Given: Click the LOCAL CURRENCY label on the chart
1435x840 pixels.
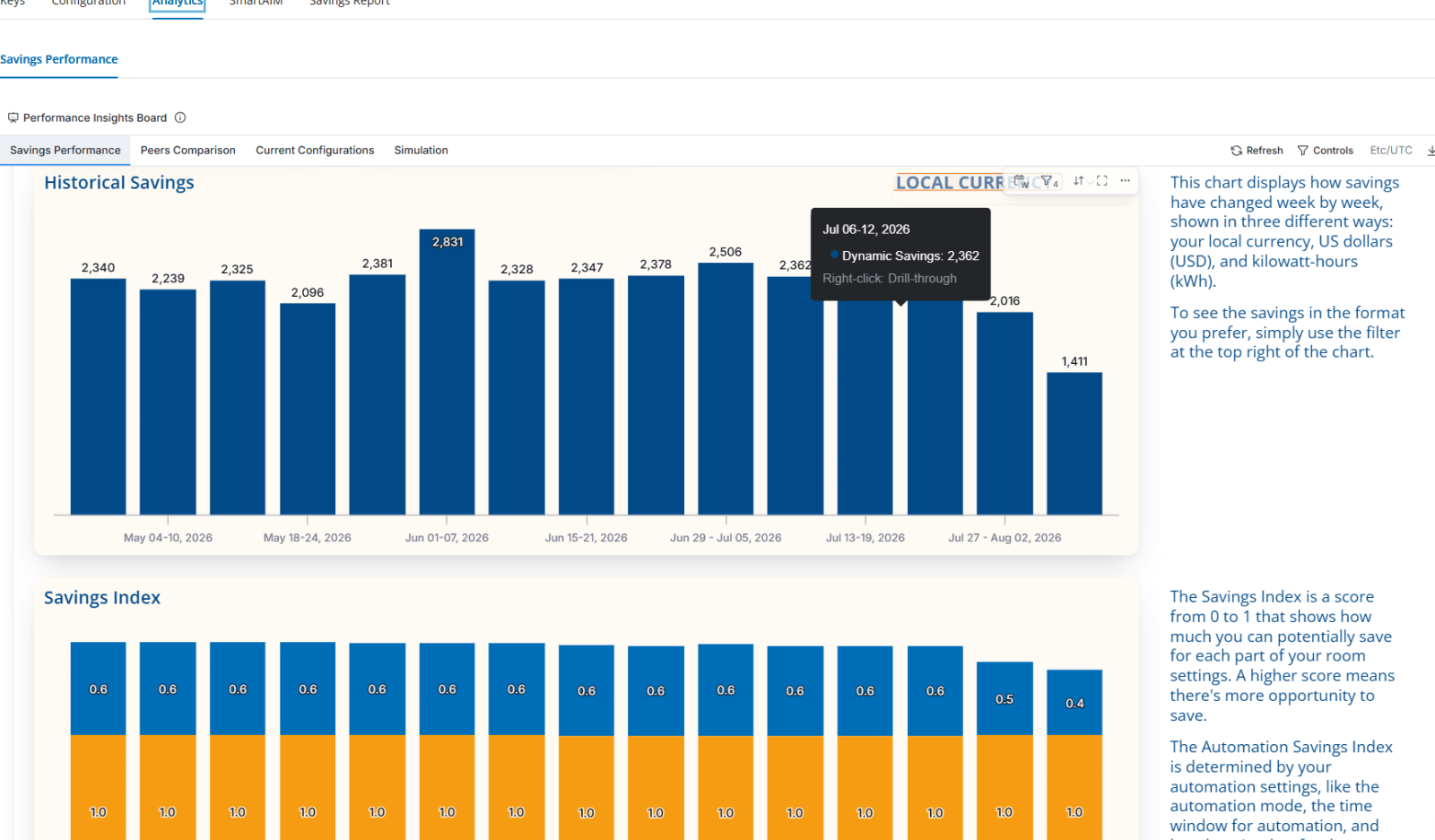Looking at the screenshot, I should 951,183.
